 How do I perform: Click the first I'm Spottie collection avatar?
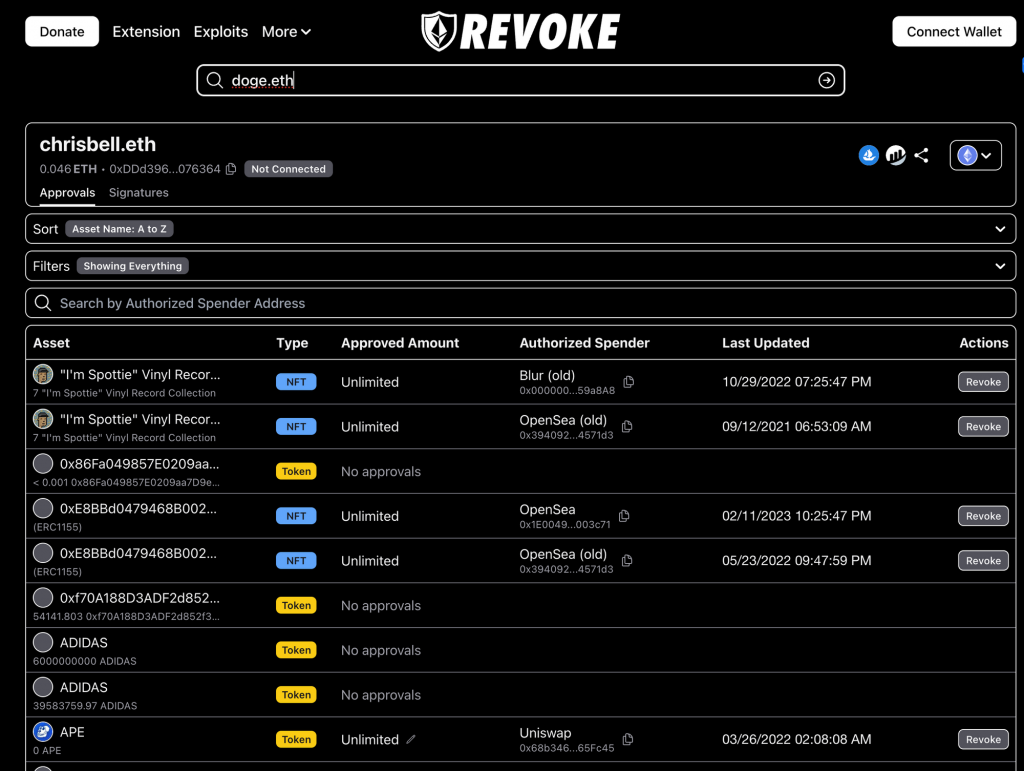click(x=43, y=374)
